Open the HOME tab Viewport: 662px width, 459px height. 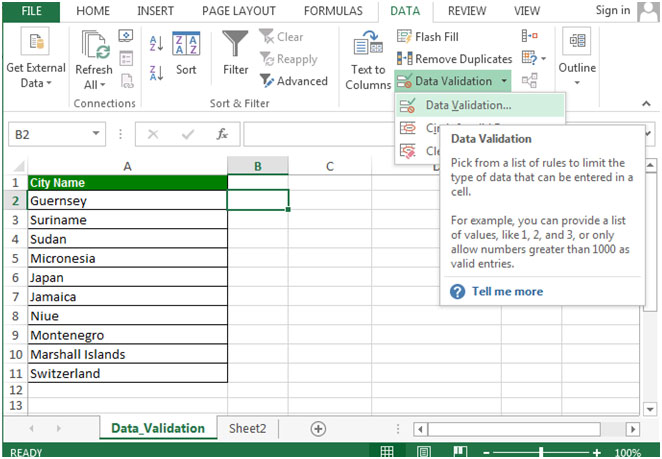(x=93, y=11)
